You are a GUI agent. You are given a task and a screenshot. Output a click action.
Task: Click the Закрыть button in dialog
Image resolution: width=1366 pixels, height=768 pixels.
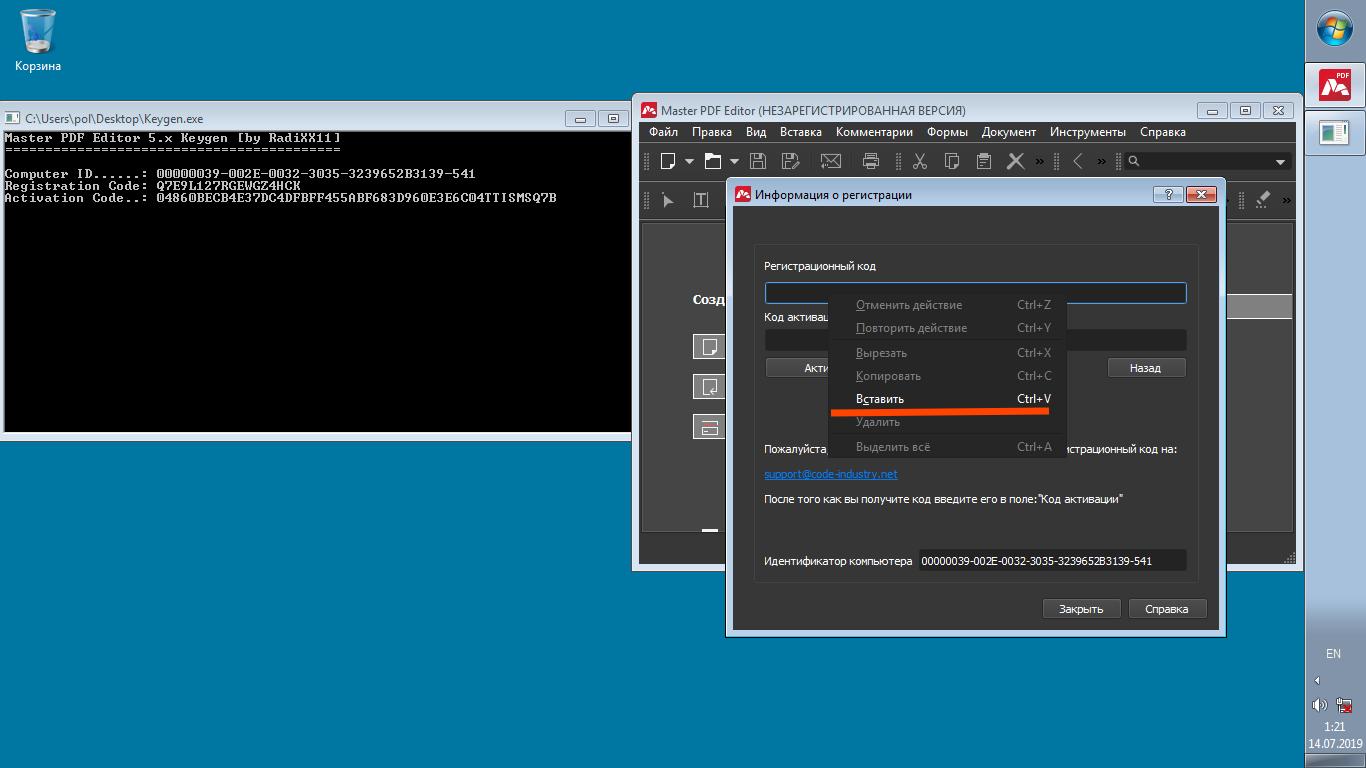coord(1081,609)
